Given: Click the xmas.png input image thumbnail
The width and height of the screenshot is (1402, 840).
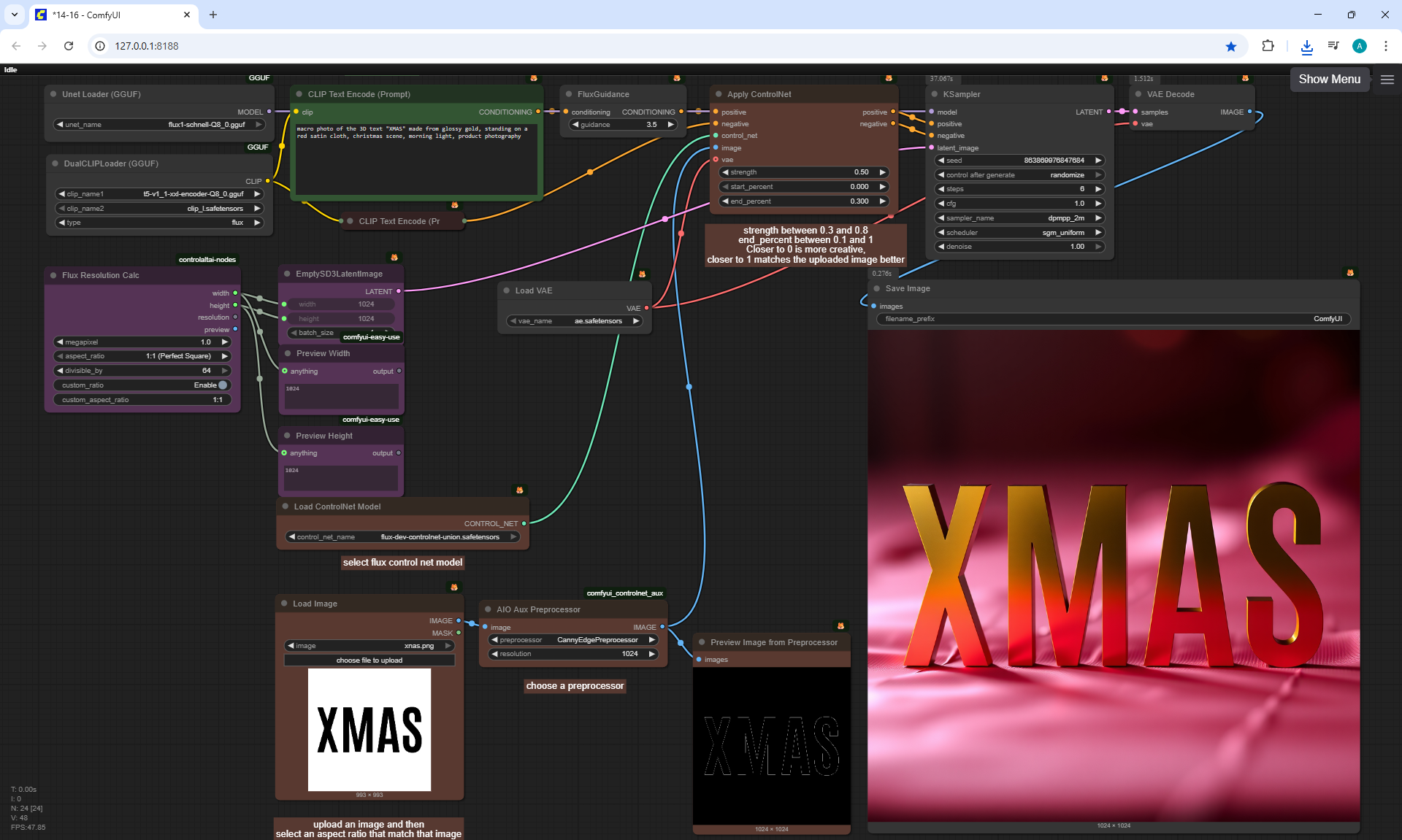Looking at the screenshot, I should [x=369, y=730].
